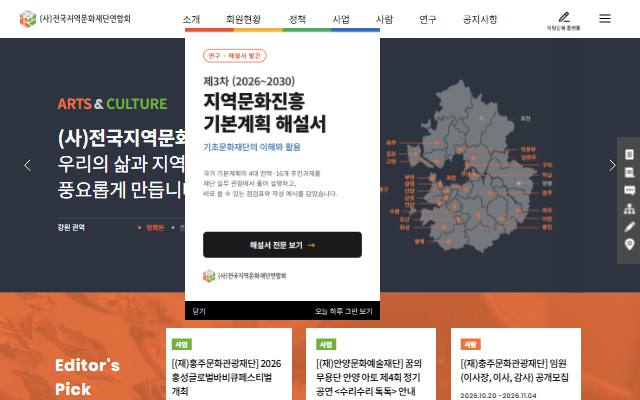Click the speech bubble icon in side menu
Image resolution: width=640 pixels, height=400 pixels.
(629, 190)
